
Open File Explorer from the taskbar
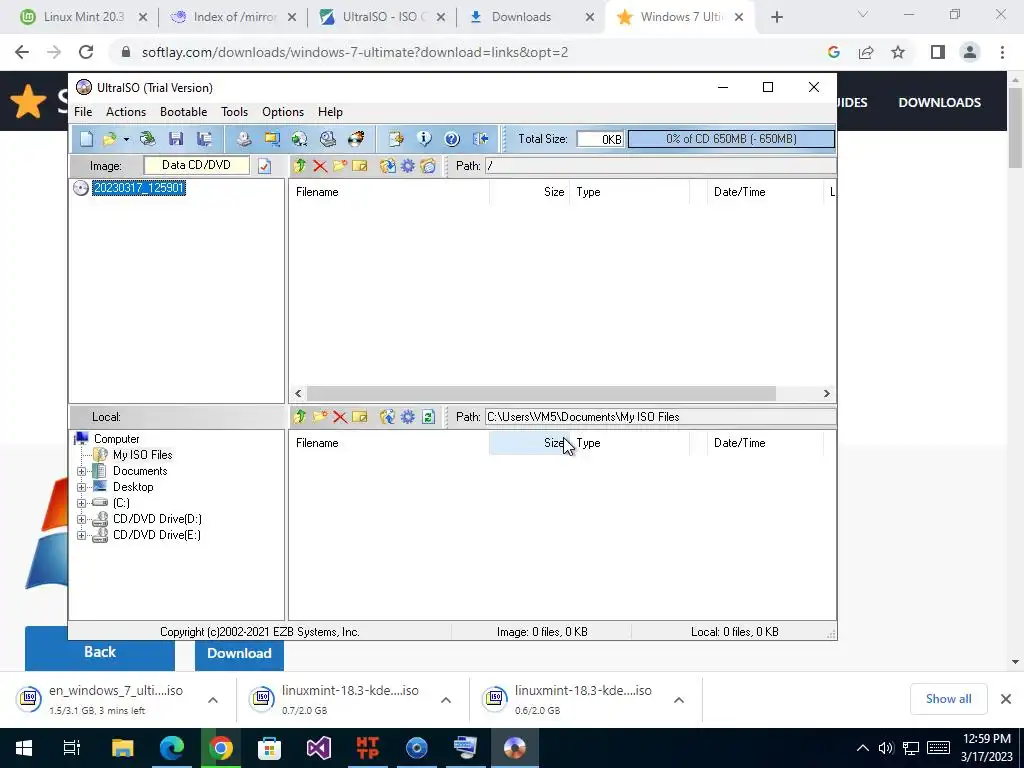122,748
